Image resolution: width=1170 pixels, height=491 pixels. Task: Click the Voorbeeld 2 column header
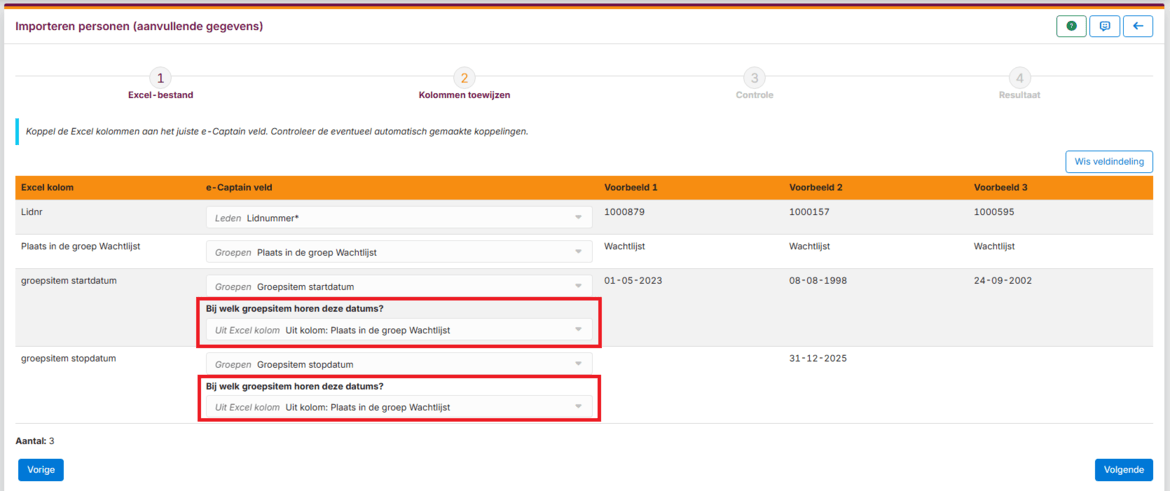pyautogui.click(x=816, y=187)
